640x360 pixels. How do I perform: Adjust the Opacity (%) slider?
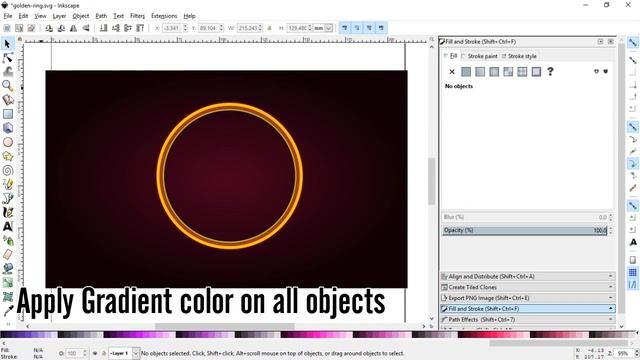click(525, 230)
